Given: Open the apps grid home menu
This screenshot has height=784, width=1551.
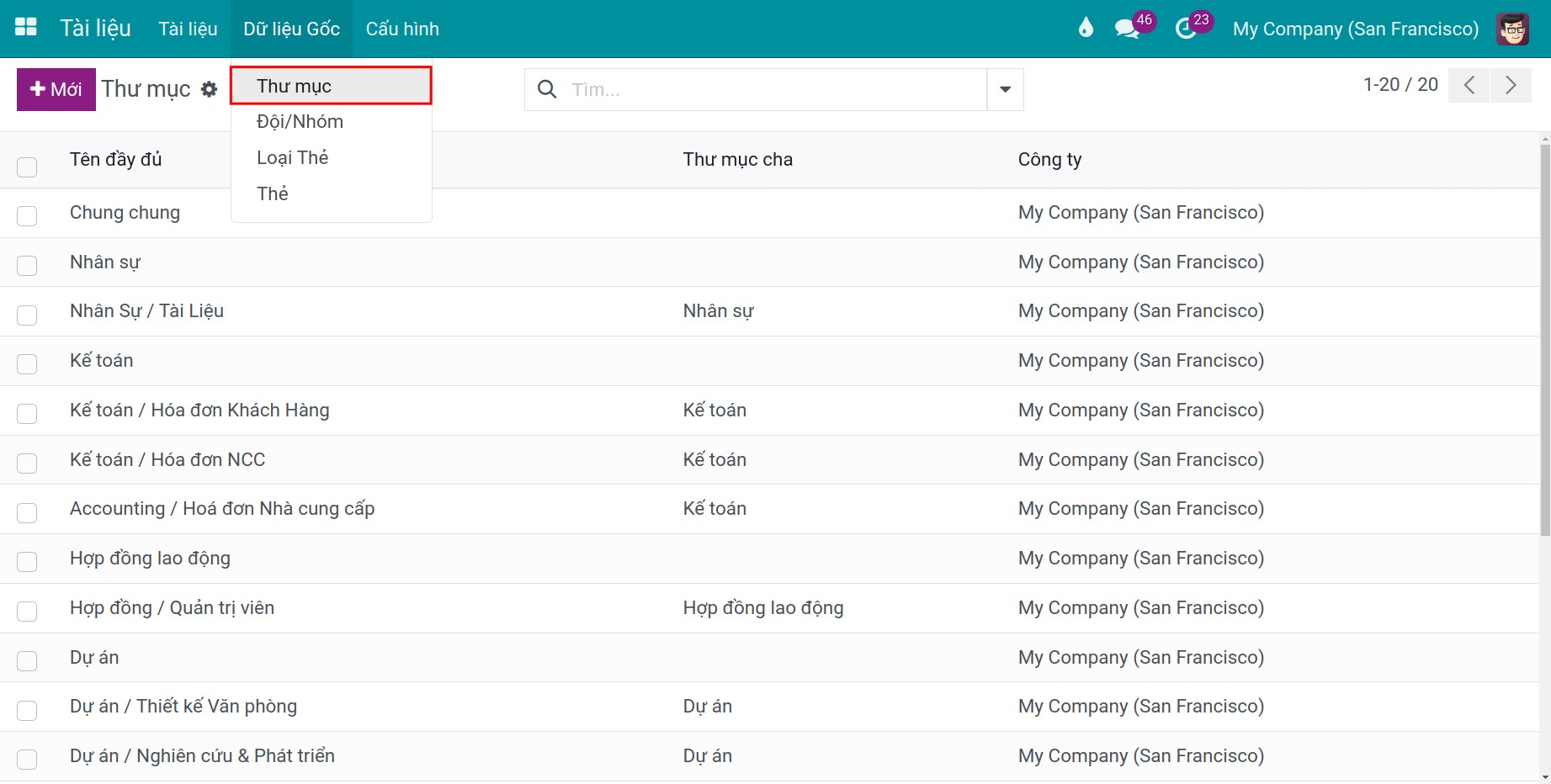Looking at the screenshot, I should [x=26, y=28].
